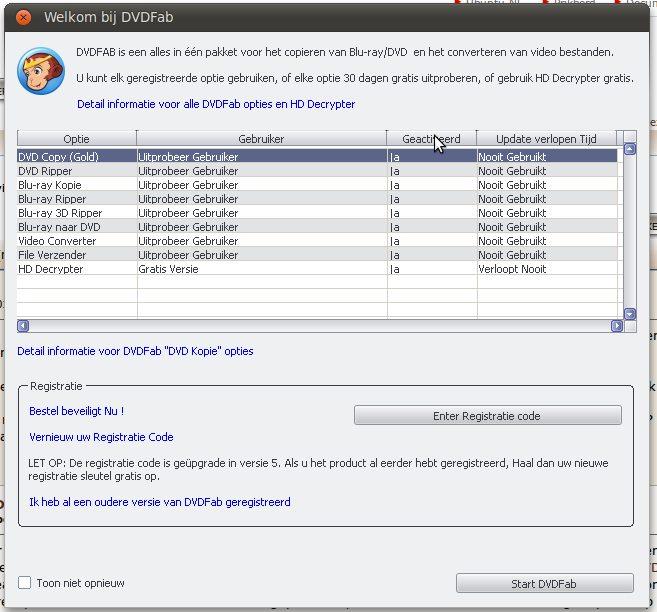Select the HD Decrypter row

(x=317, y=269)
